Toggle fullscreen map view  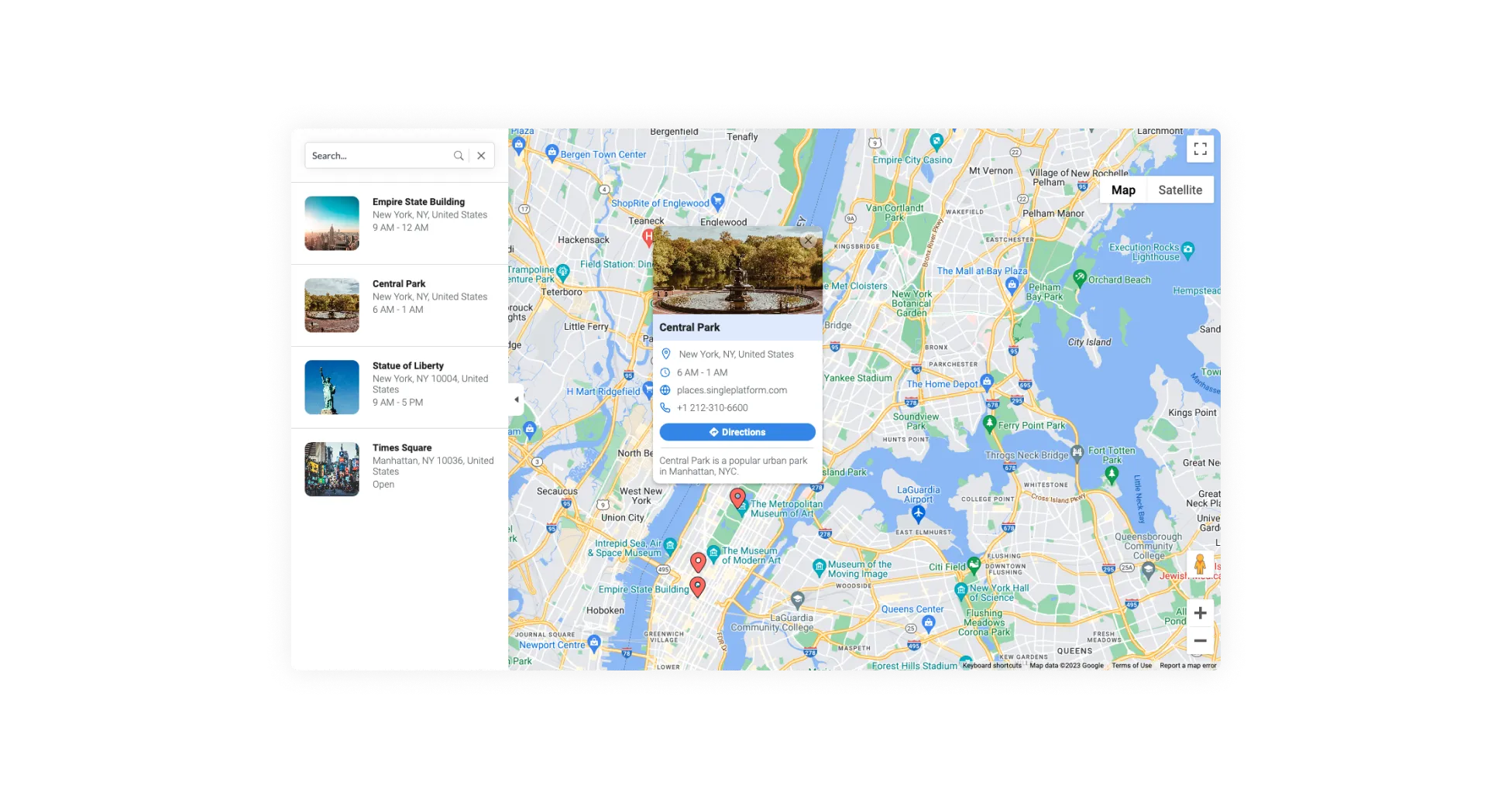click(x=1200, y=149)
